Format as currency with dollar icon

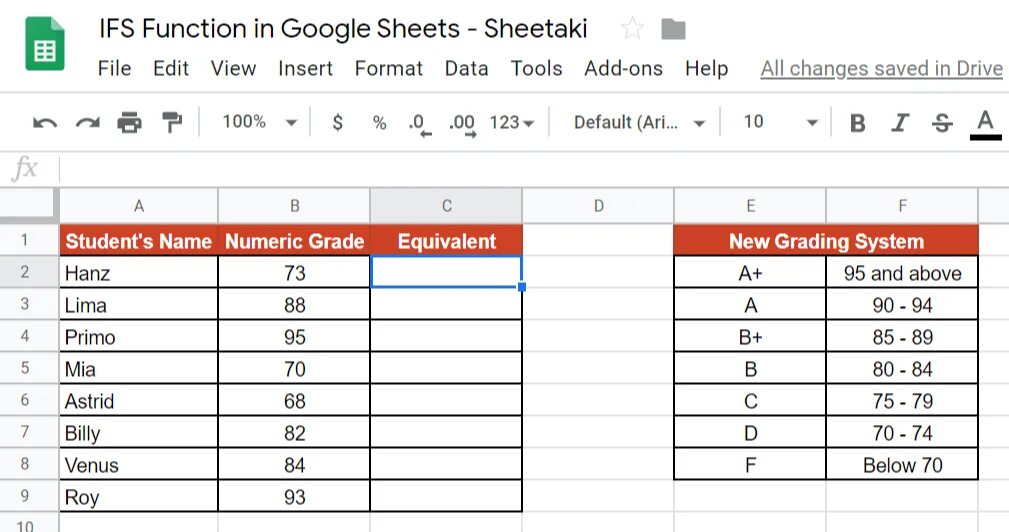[337, 122]
